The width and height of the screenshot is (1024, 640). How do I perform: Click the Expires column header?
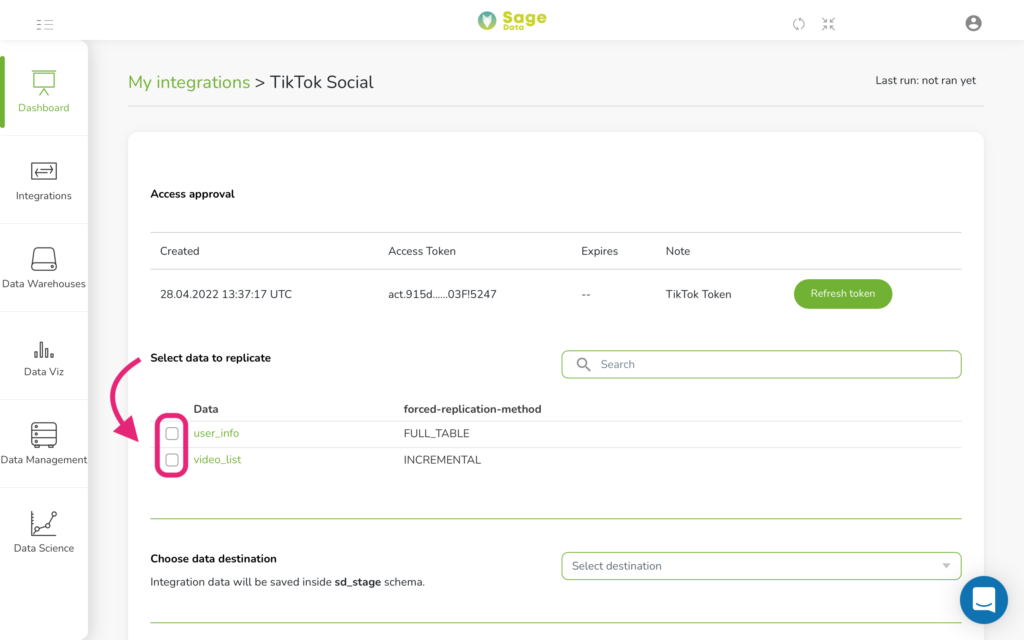click(600, 251)
